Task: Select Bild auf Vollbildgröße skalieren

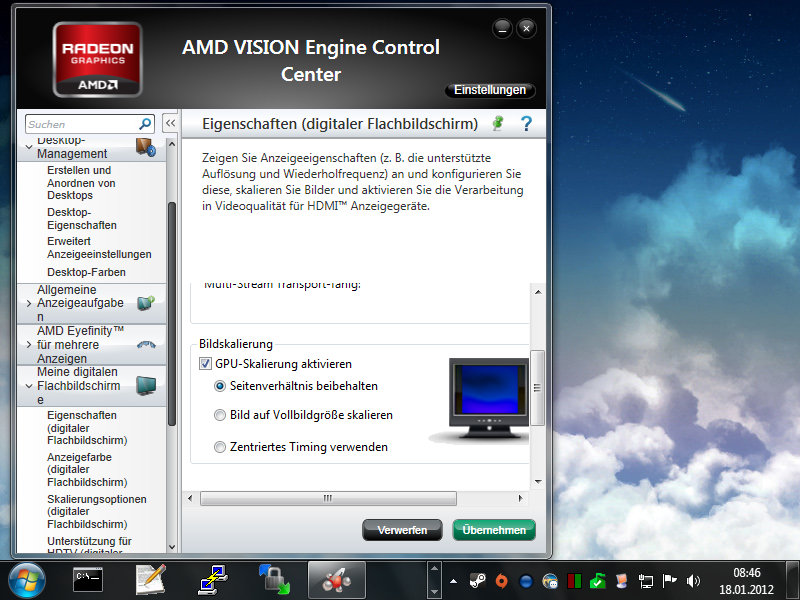Action: pyautogui.click(x=220, y=414)
